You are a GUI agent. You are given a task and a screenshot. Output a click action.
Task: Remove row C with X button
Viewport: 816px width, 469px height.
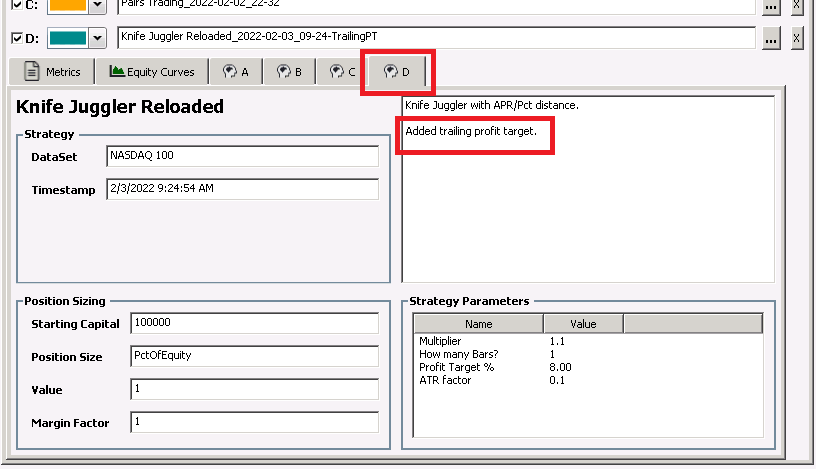[x=796, y=5]
